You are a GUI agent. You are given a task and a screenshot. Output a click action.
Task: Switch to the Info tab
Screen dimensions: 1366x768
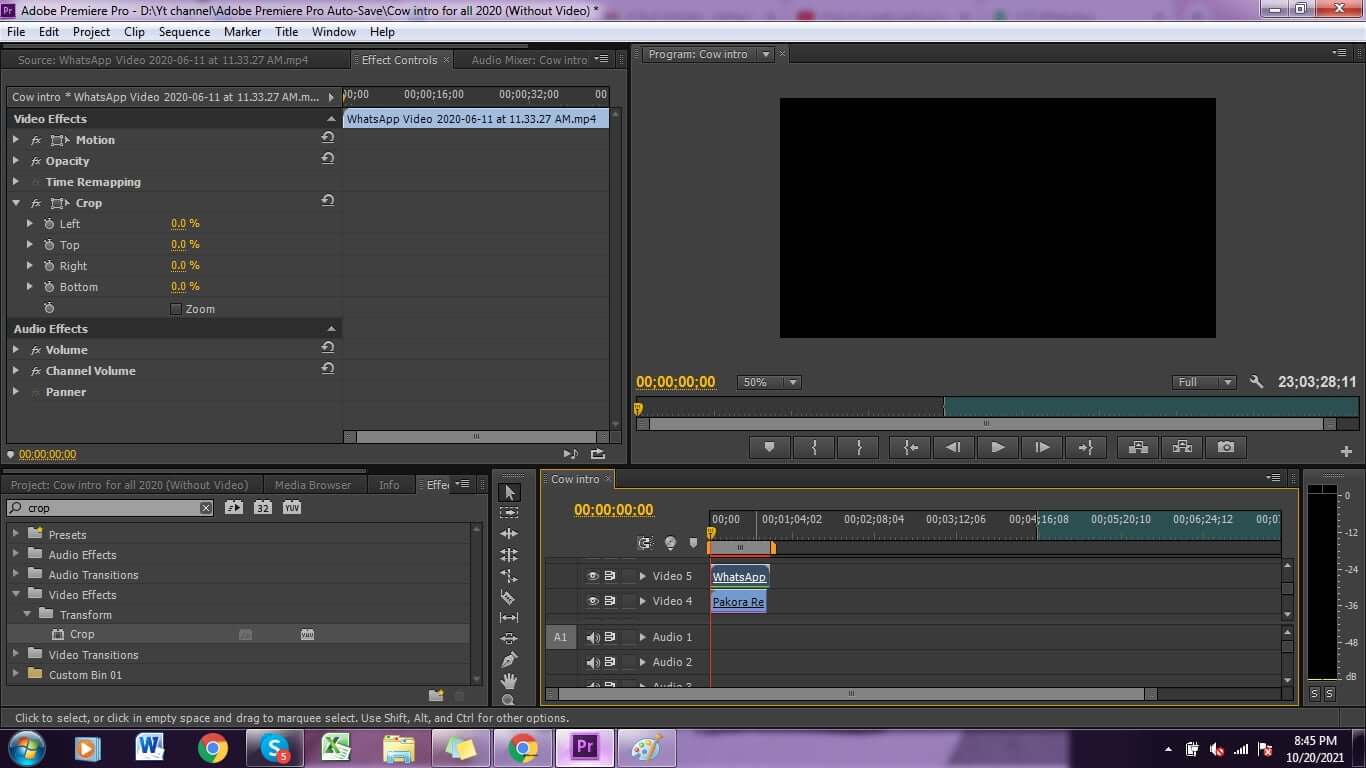click(389, 485)
